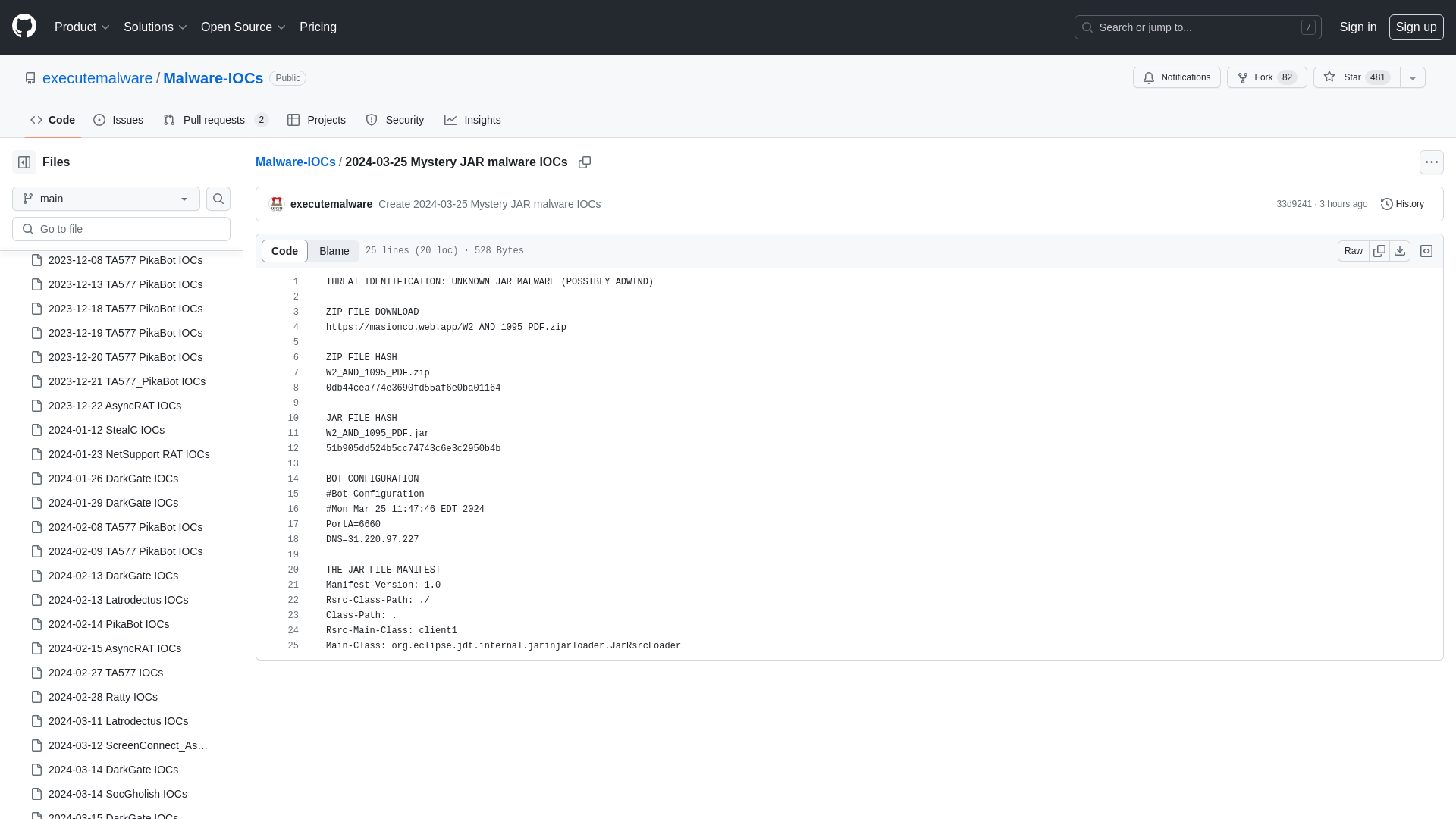Open the Go to file search input
Screen dimensions: 1456x819
(x=121, y=228)
